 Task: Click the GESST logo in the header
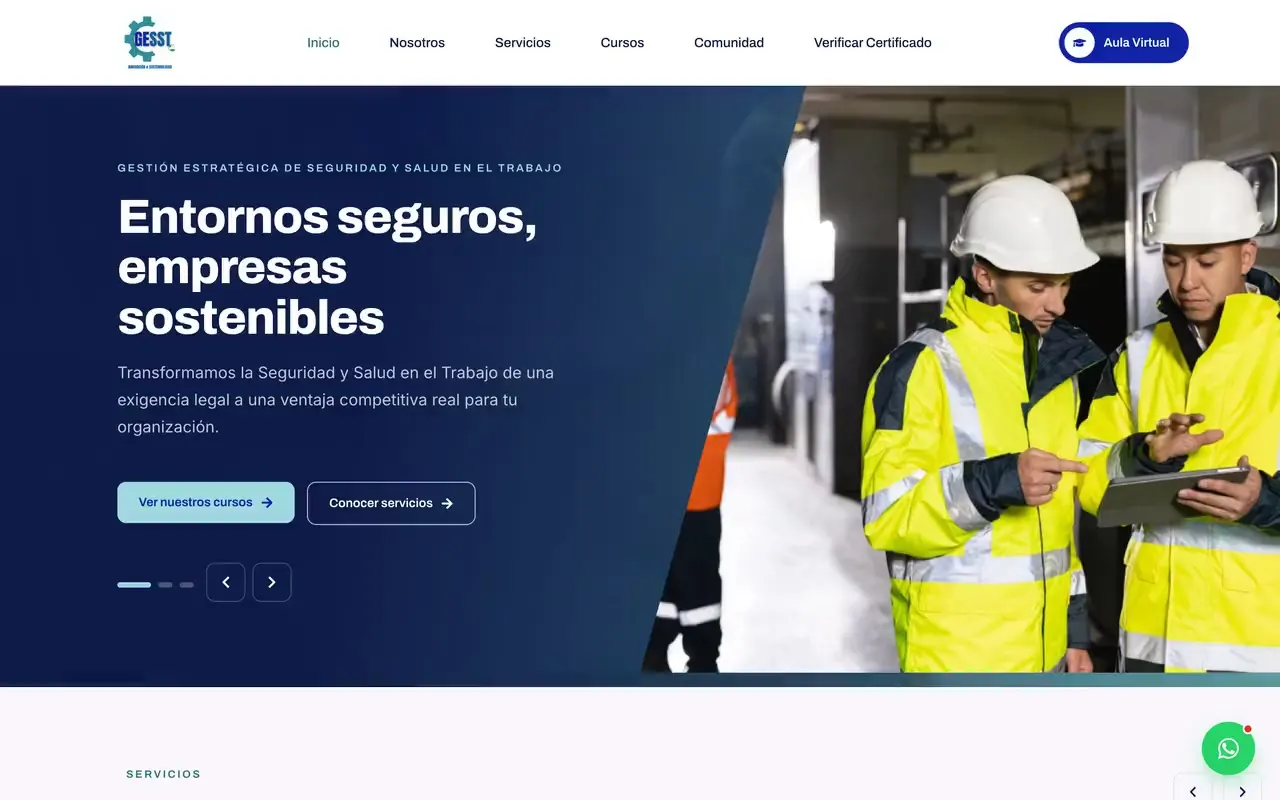point(149,43)
